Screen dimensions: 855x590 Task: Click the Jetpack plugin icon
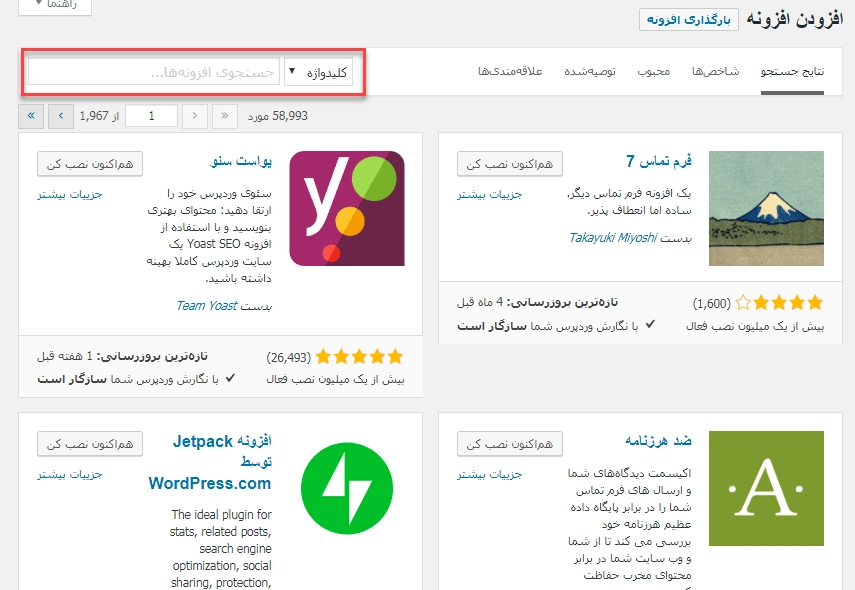pos(347,488)
